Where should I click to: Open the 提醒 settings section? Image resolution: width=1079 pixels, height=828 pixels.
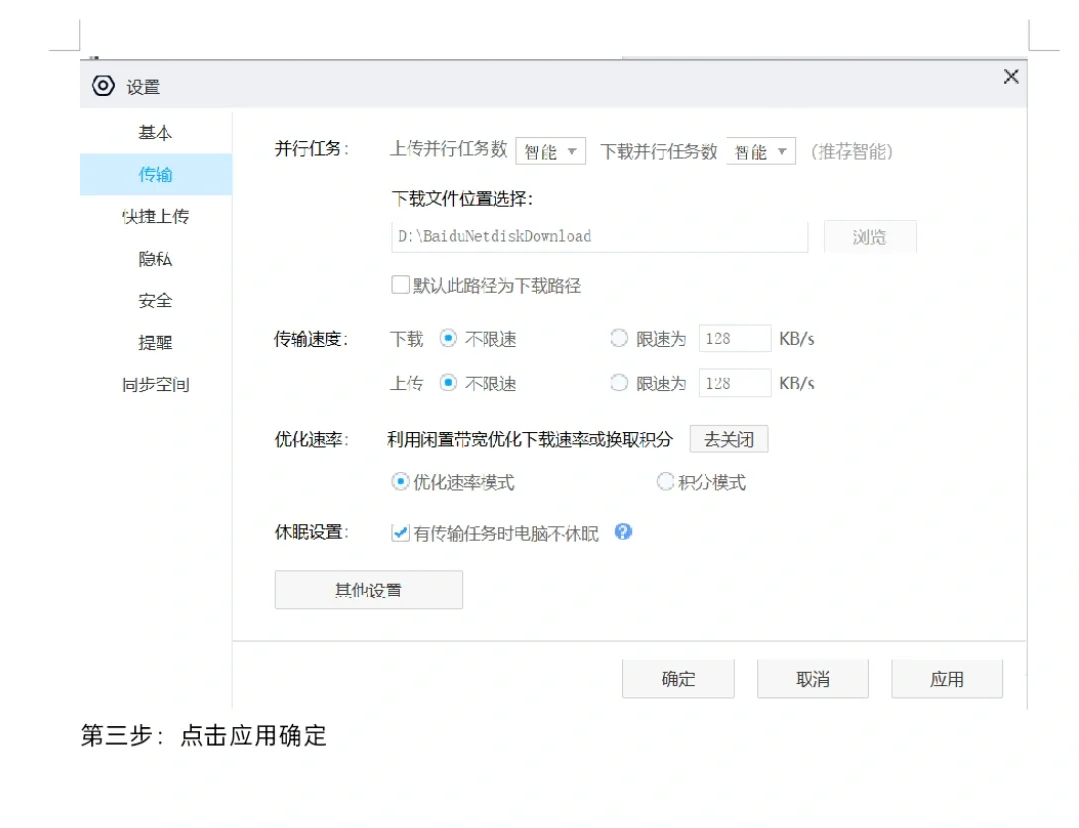coord(155,342)
